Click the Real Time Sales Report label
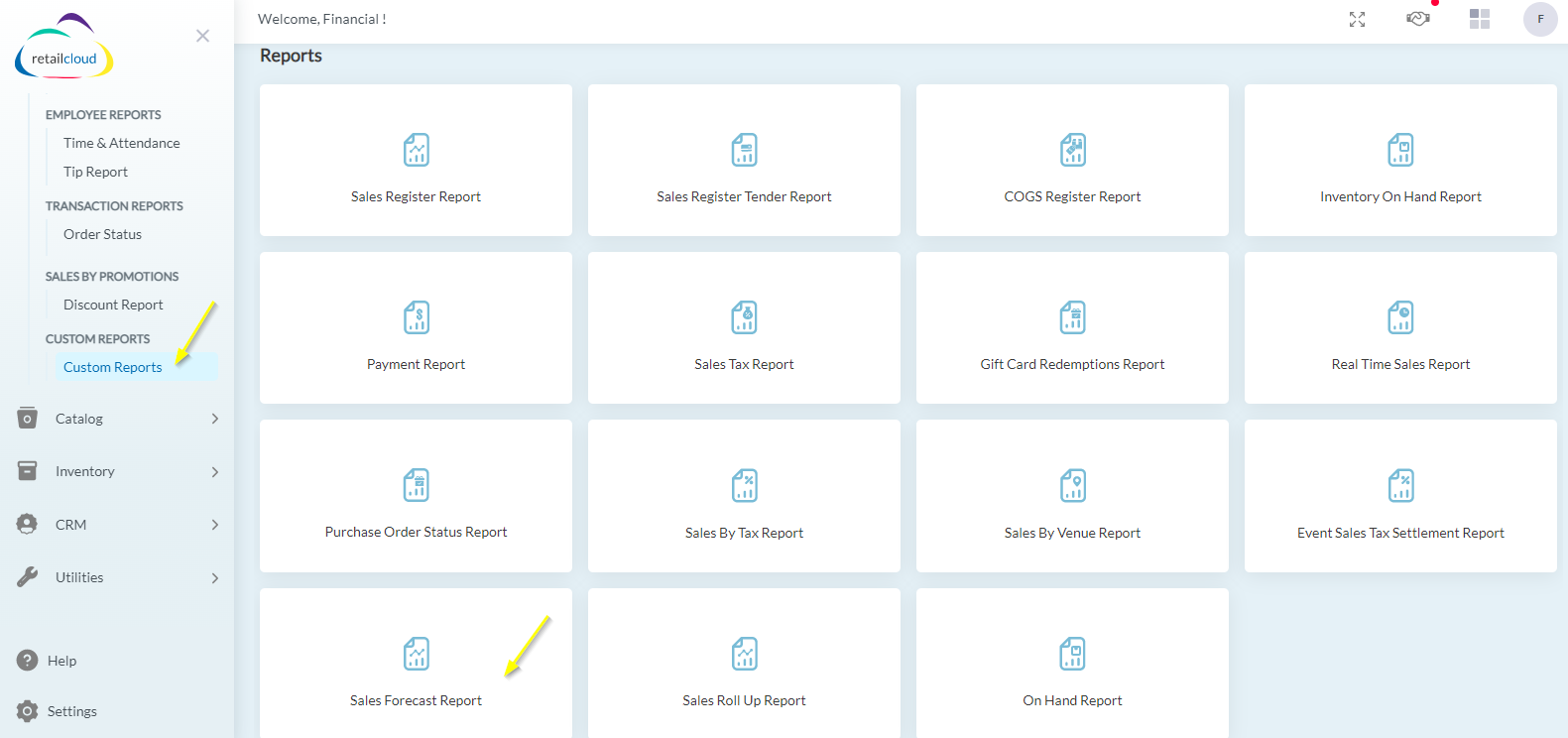This screenshot has width=1568, height=738. pos(1400,364)
